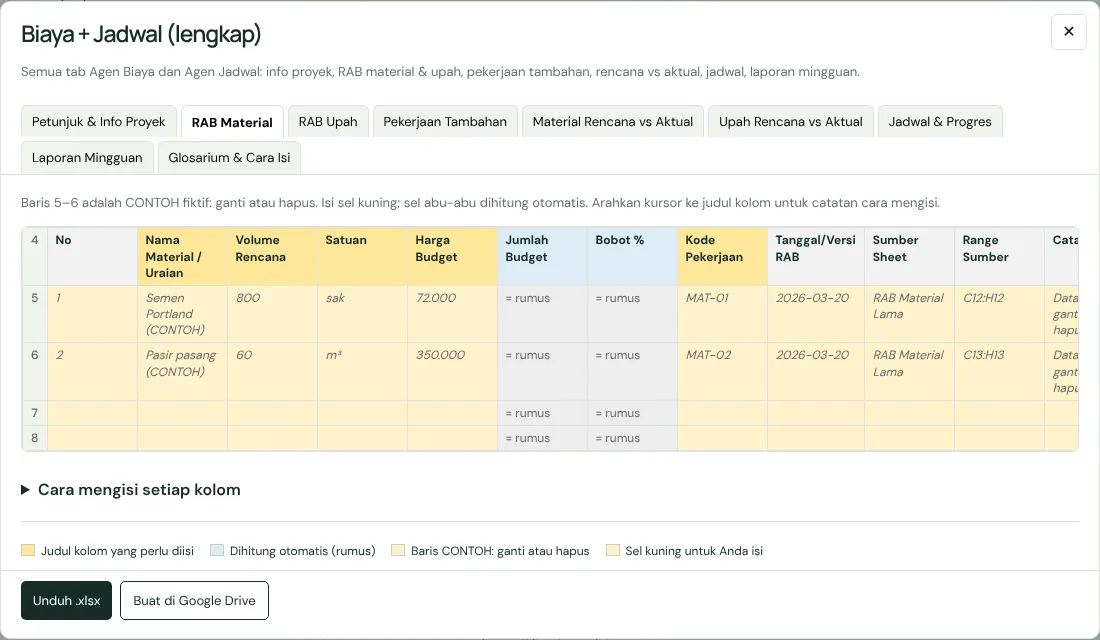
Task: Click row 6 date cell 2026-03-20
Action: coord(816,371)
